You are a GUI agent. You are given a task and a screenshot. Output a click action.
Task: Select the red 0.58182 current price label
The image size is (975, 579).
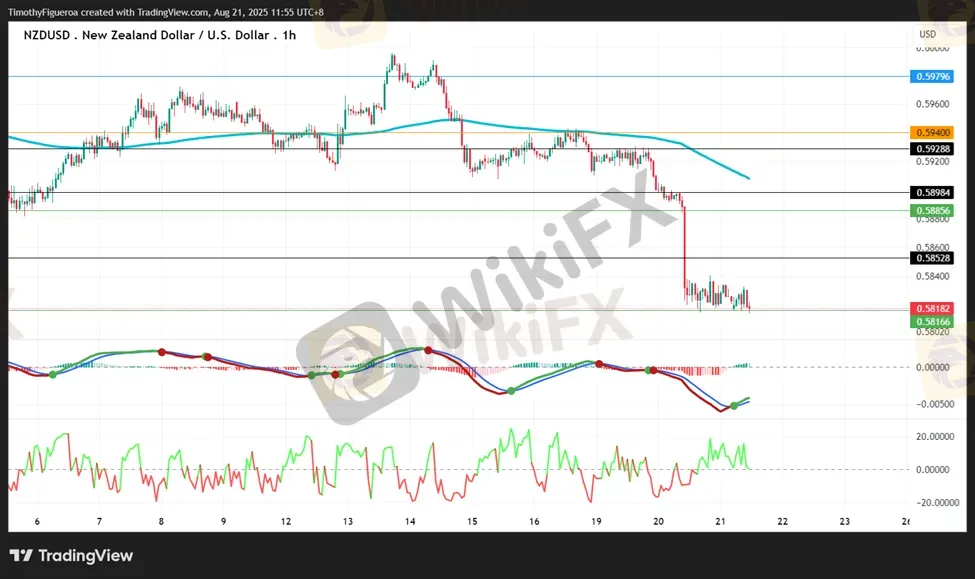pyautogui.click(x=932, y=309)
